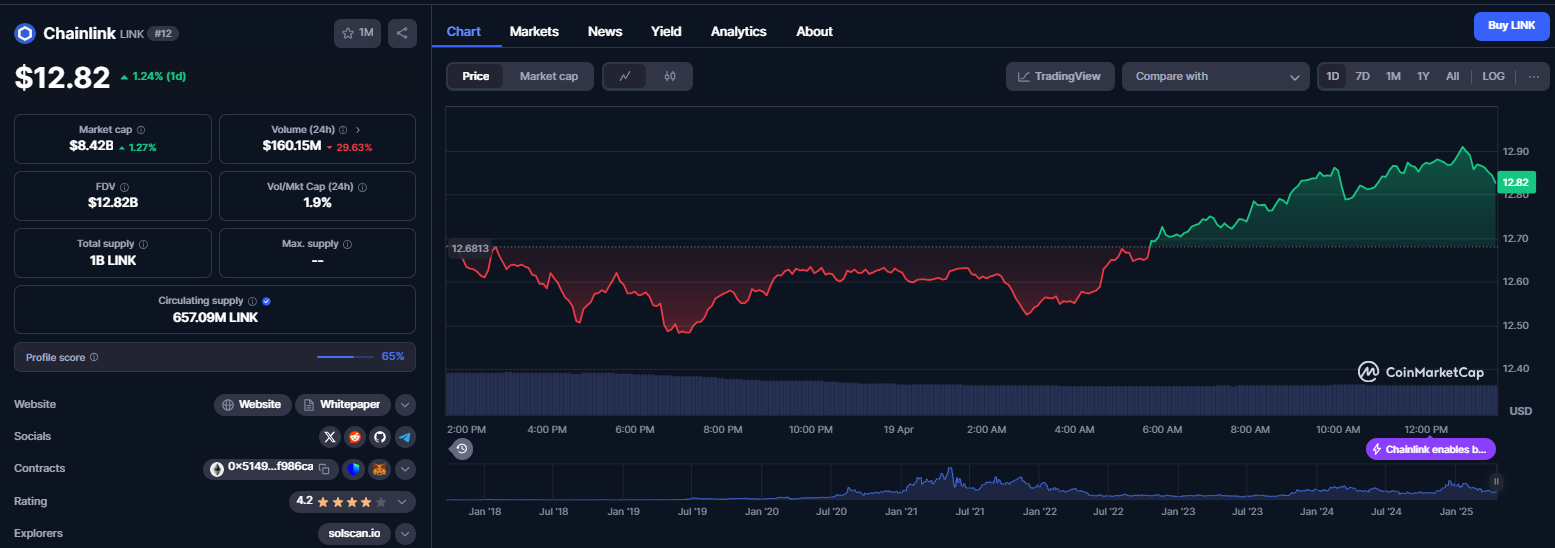This screenshot has height=548, width=1555.
Task: Open the solscan.io explorer link
Action: (354, 533)
